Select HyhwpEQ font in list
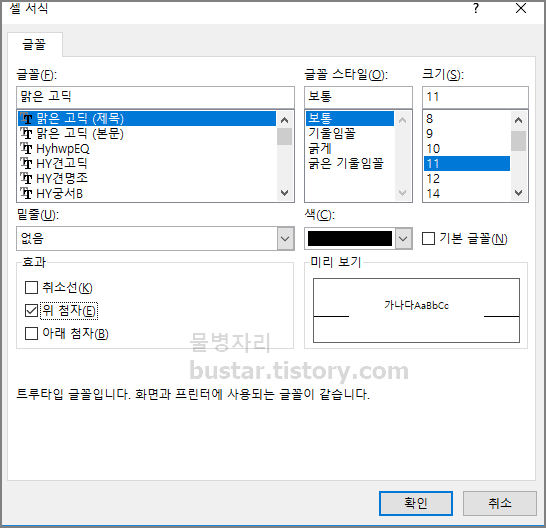 (147, 148)
